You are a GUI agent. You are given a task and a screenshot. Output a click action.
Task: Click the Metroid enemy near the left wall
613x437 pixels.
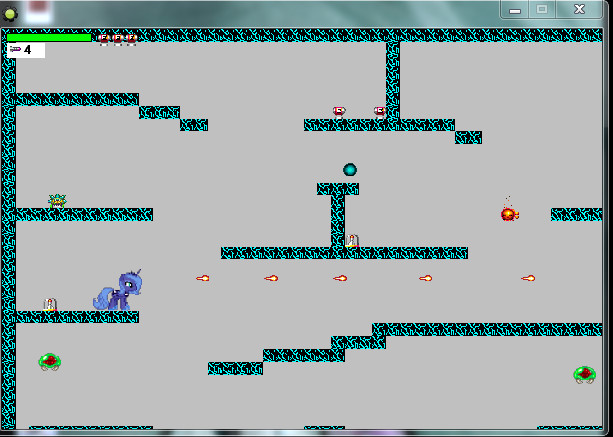(x=50, y=362)
